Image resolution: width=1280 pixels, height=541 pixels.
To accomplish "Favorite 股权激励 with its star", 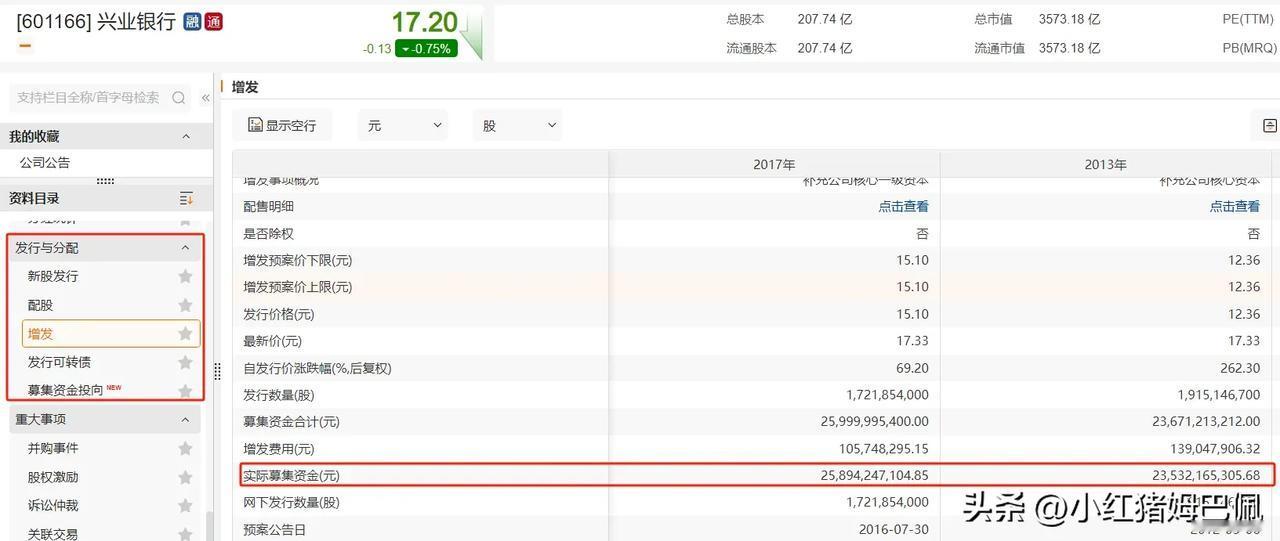I will [x=185, y=477].
